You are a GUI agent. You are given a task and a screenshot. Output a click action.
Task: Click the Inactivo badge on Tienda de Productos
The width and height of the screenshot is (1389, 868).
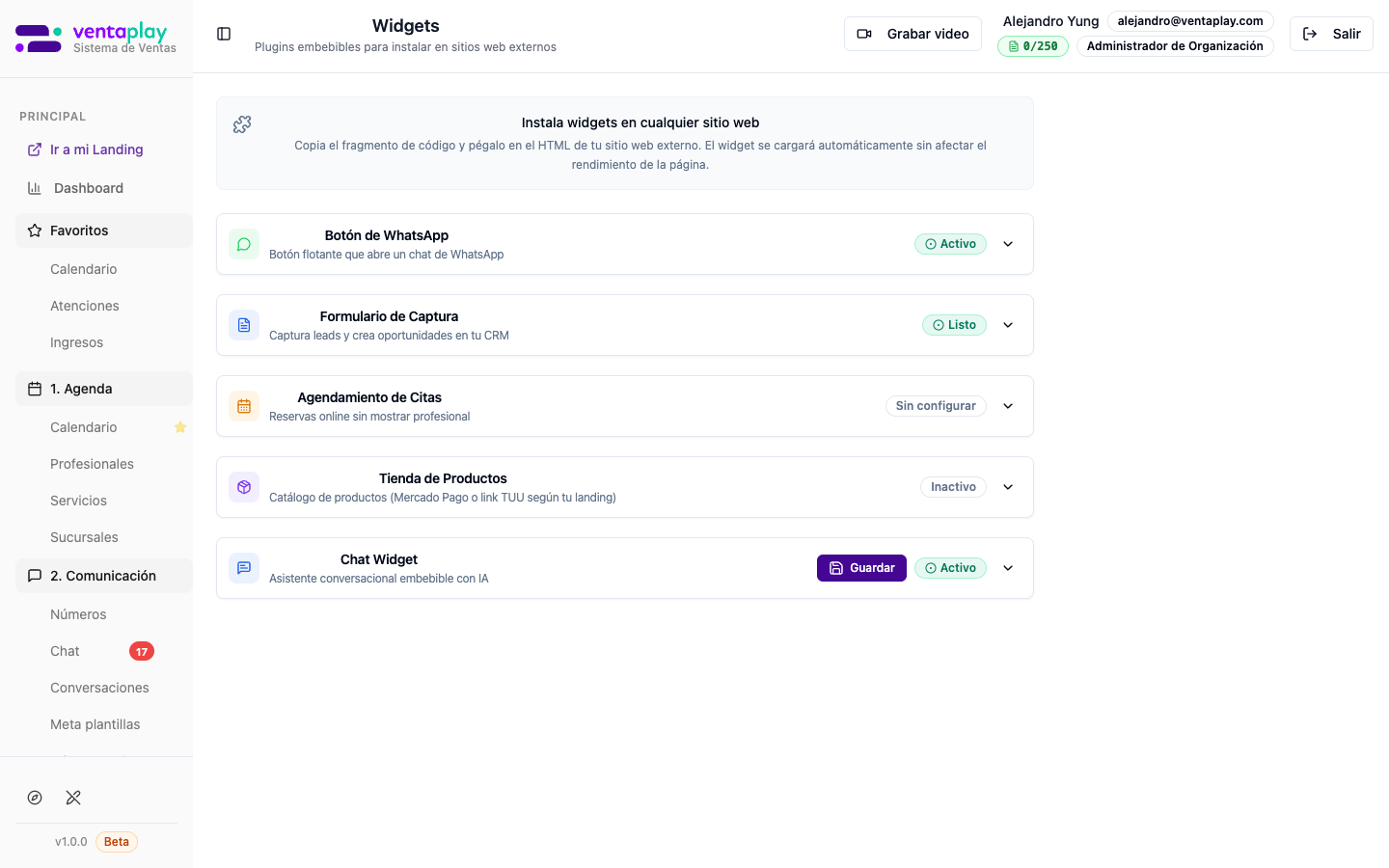pyautogui.click(x=953, y=487)
